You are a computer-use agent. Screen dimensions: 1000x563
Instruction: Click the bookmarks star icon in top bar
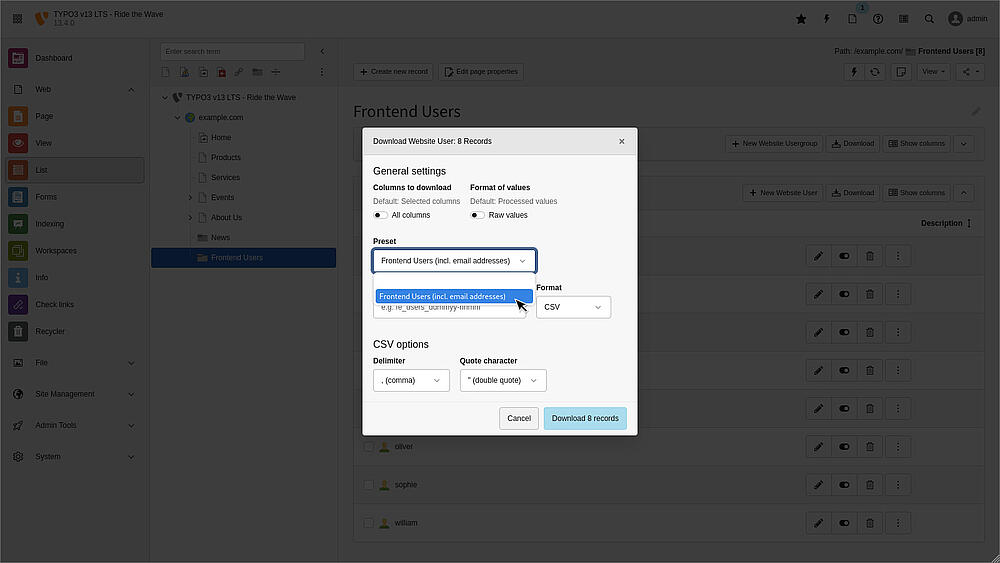point(801,18)
